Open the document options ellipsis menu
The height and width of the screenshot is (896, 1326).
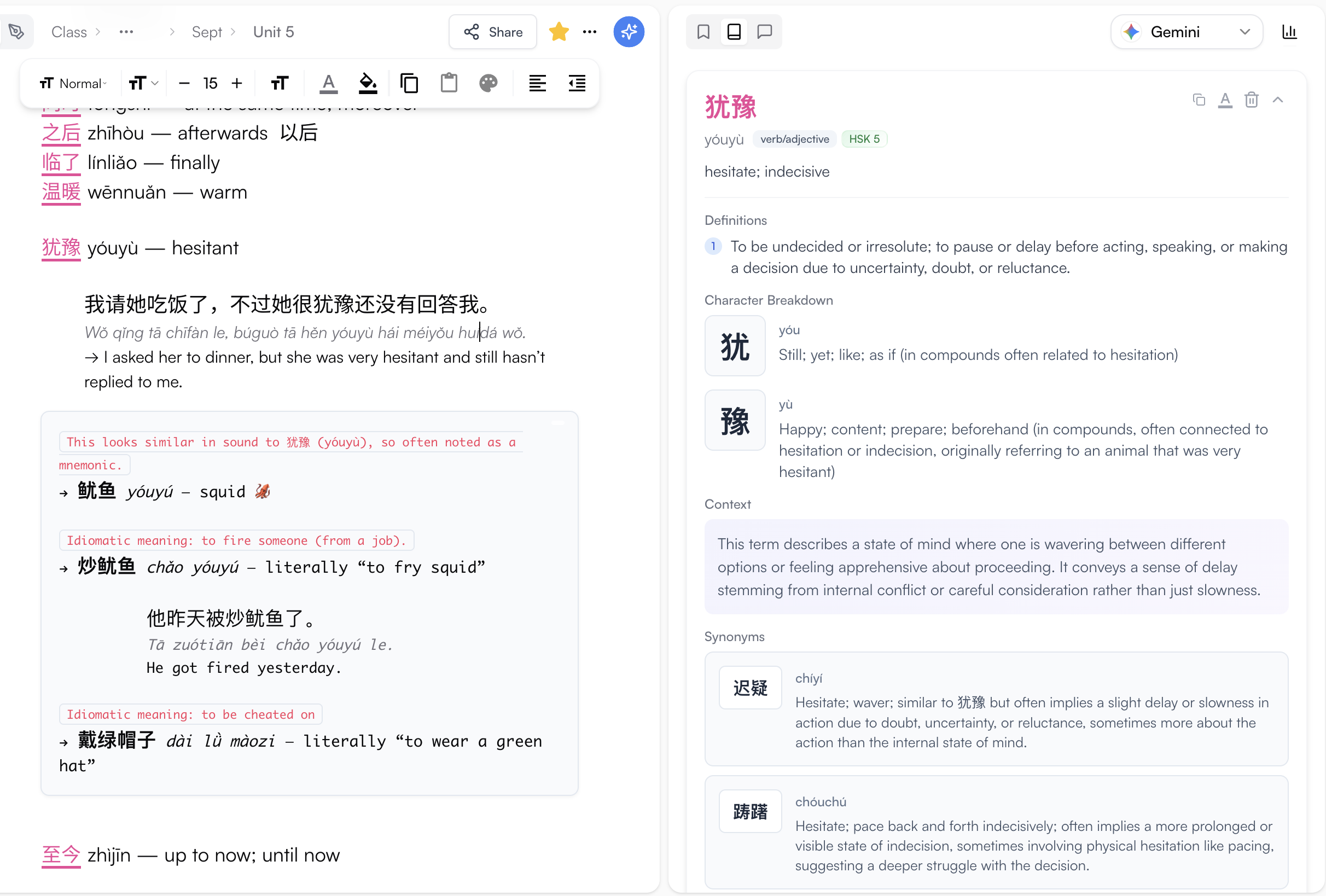590,31
